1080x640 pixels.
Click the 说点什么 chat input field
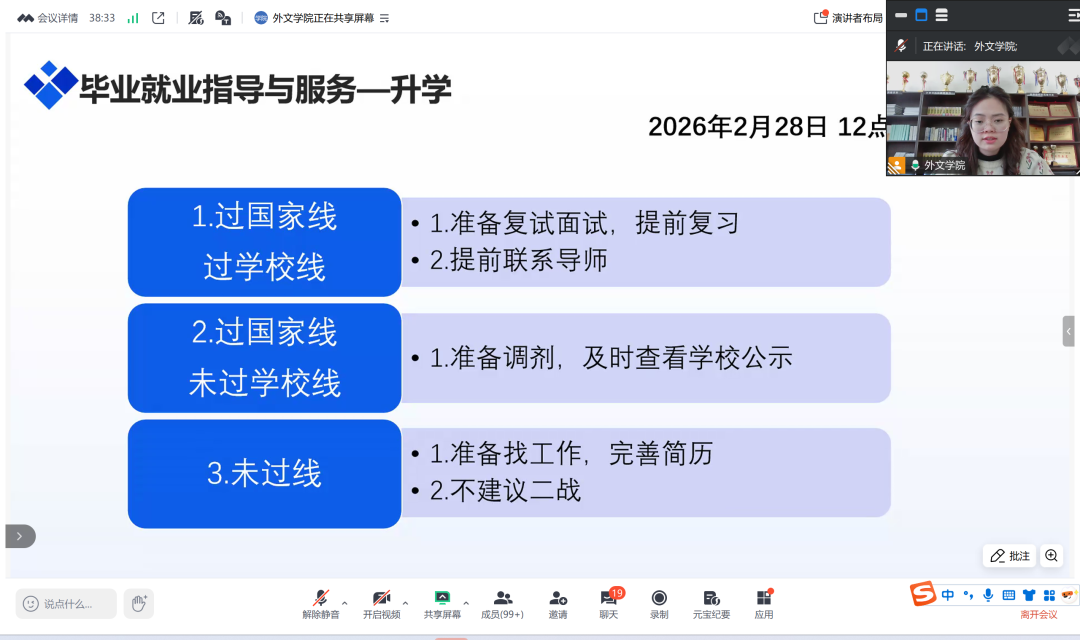tap(66, 603)
